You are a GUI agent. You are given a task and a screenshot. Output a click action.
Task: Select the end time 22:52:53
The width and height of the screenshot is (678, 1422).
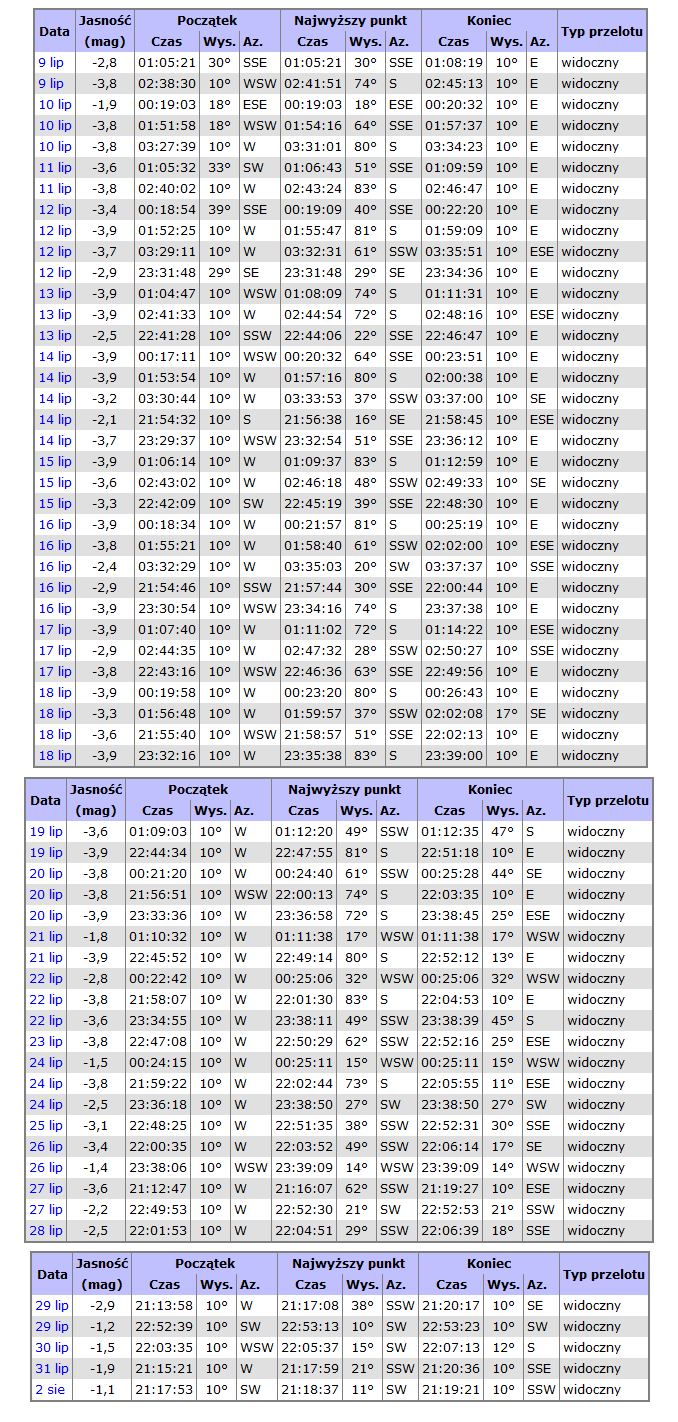point(450,1209)
